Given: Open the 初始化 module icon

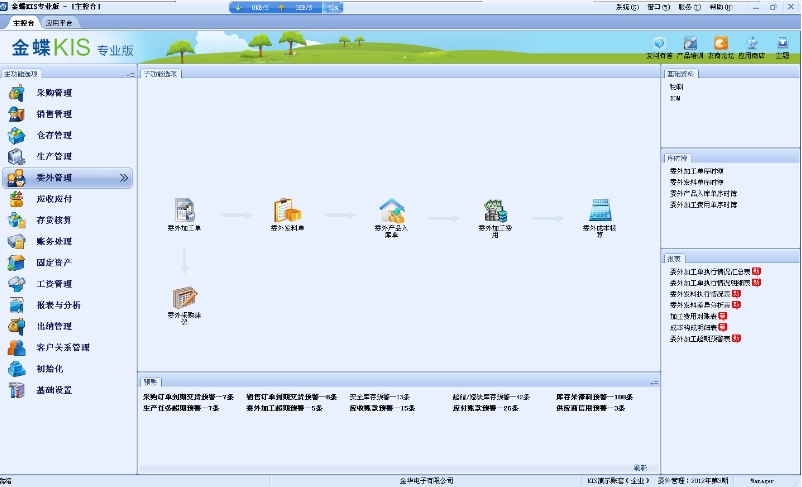Looking at the screenshot, I should tap(16, 369).
